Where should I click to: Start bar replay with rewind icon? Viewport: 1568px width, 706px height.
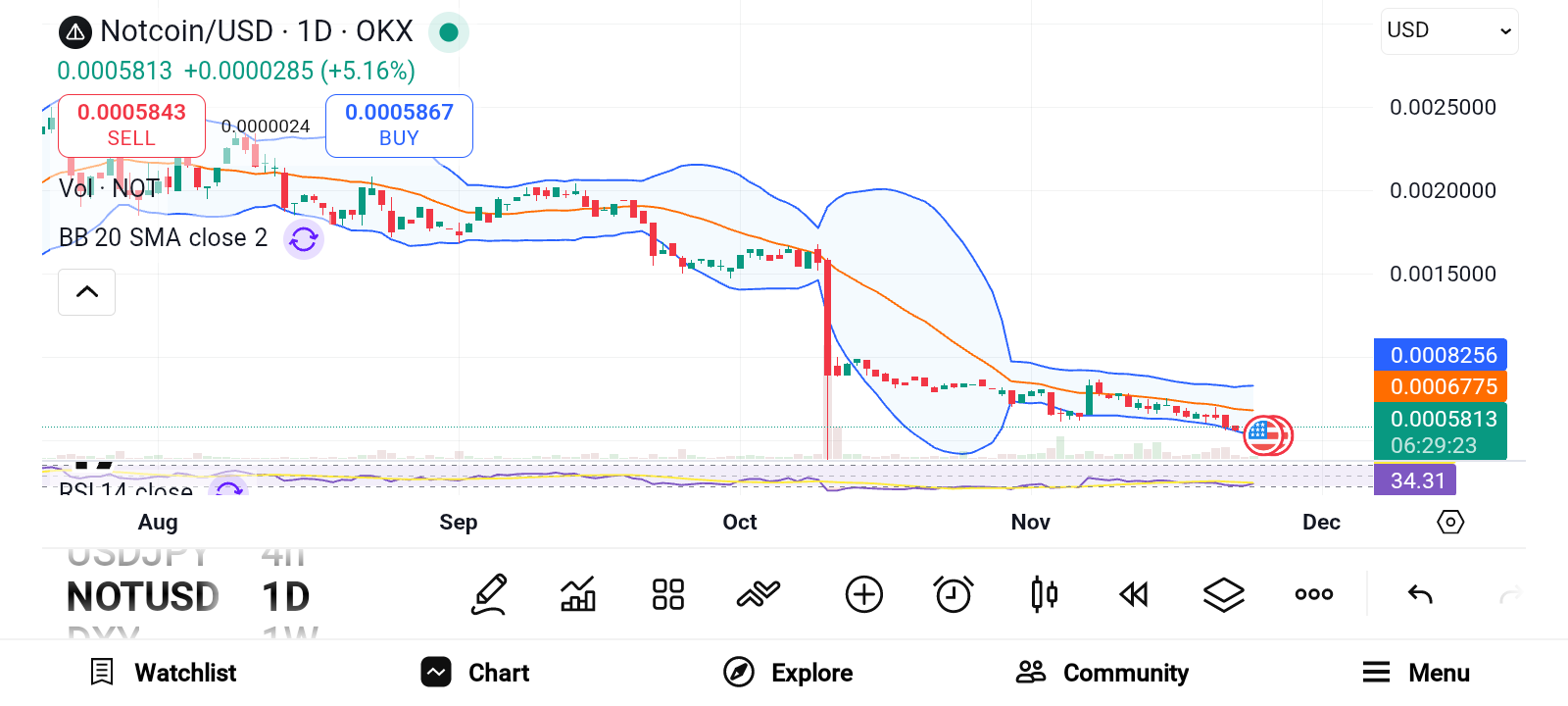tap(1134, 594)
